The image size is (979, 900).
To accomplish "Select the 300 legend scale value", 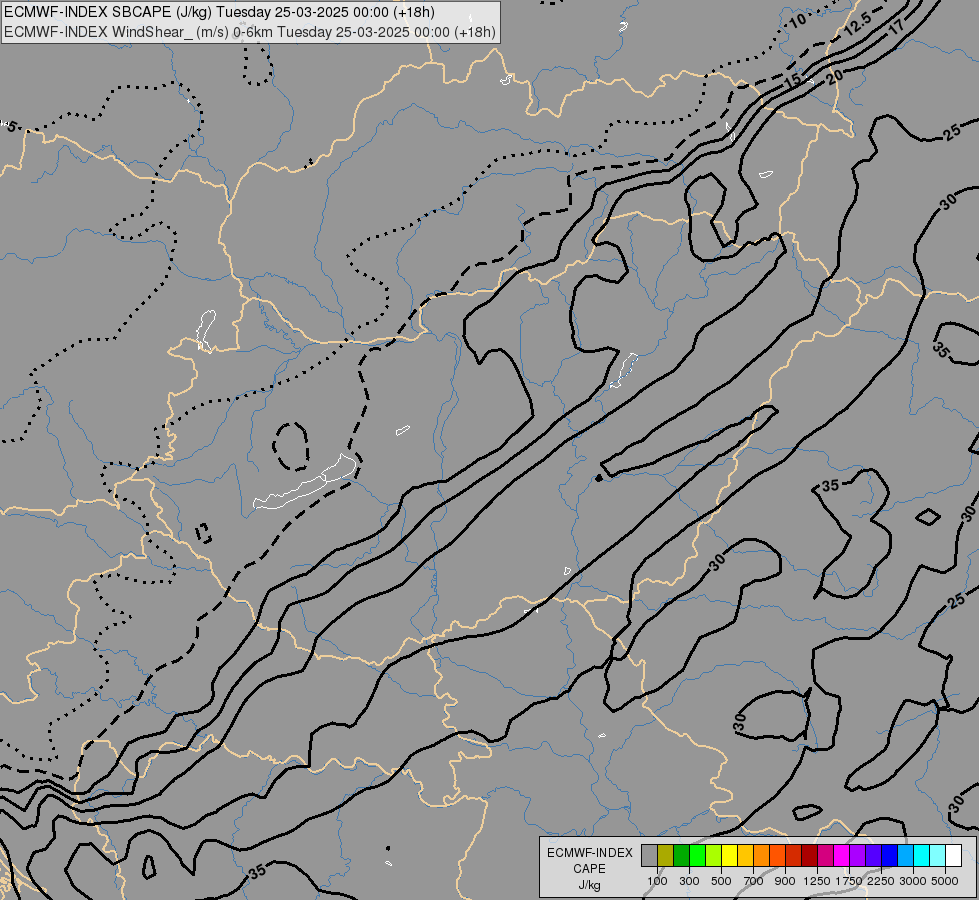I will click(x=689, y=881).
